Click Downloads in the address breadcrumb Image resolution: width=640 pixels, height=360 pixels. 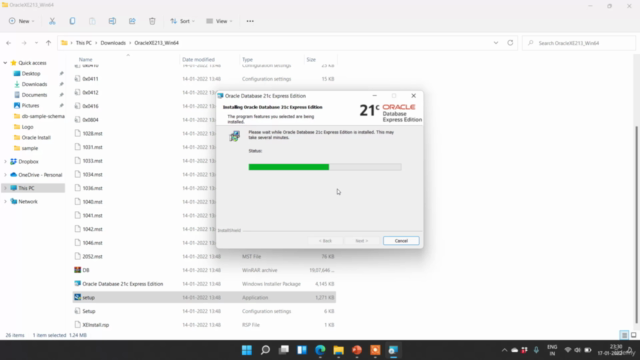click(113, 43)
